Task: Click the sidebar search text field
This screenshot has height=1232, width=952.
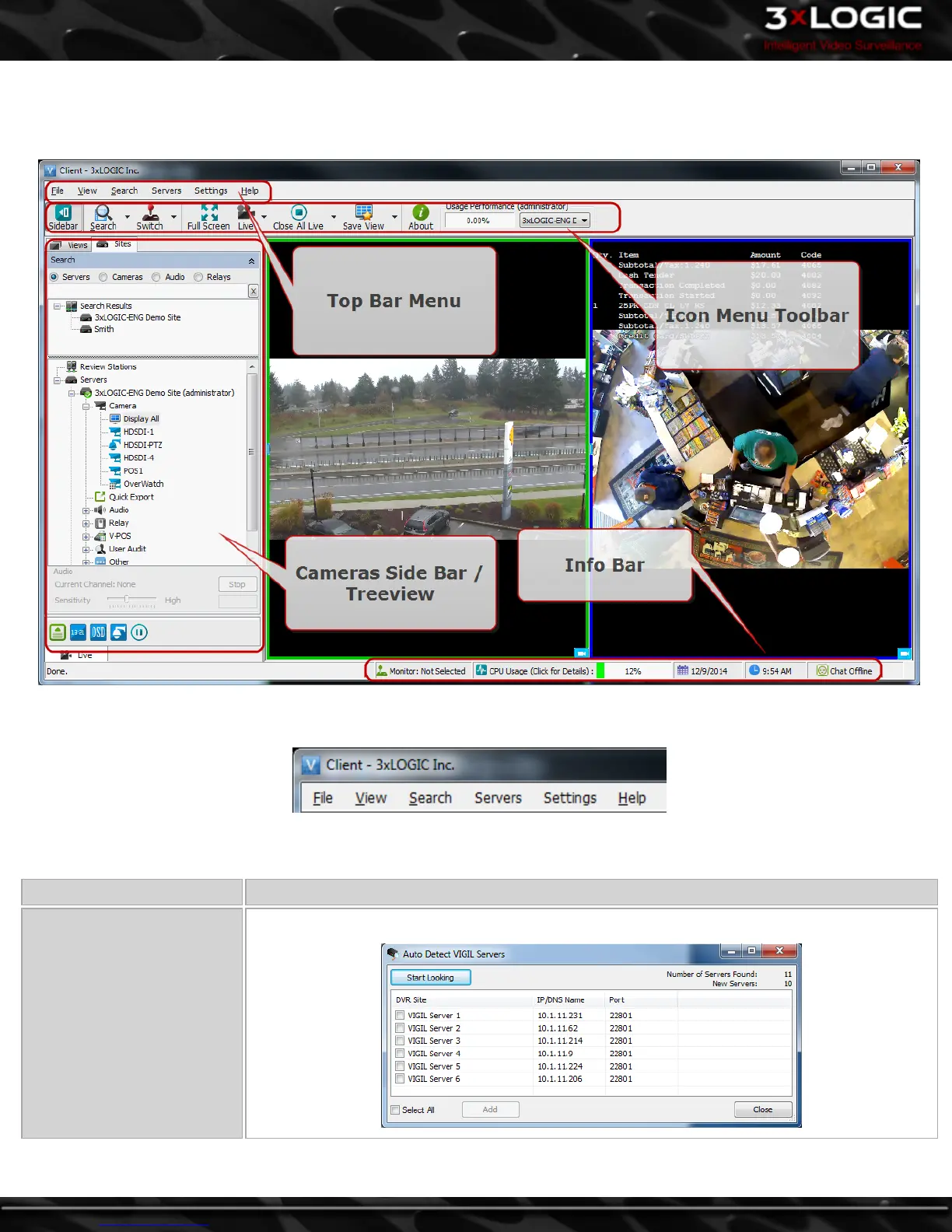Action: pyautogui.click(x=148, y=291)
